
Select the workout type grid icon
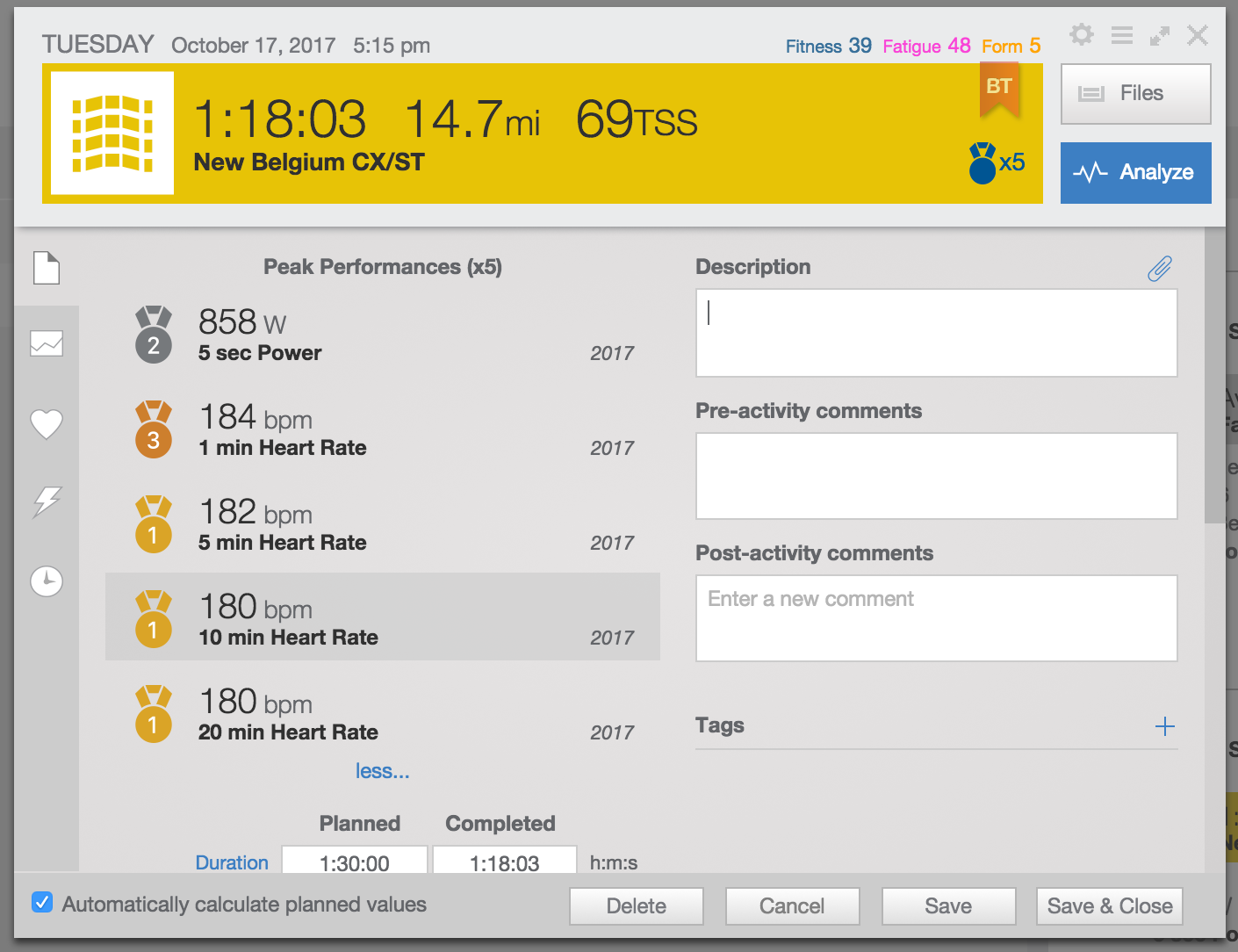[x=112, y=133]
